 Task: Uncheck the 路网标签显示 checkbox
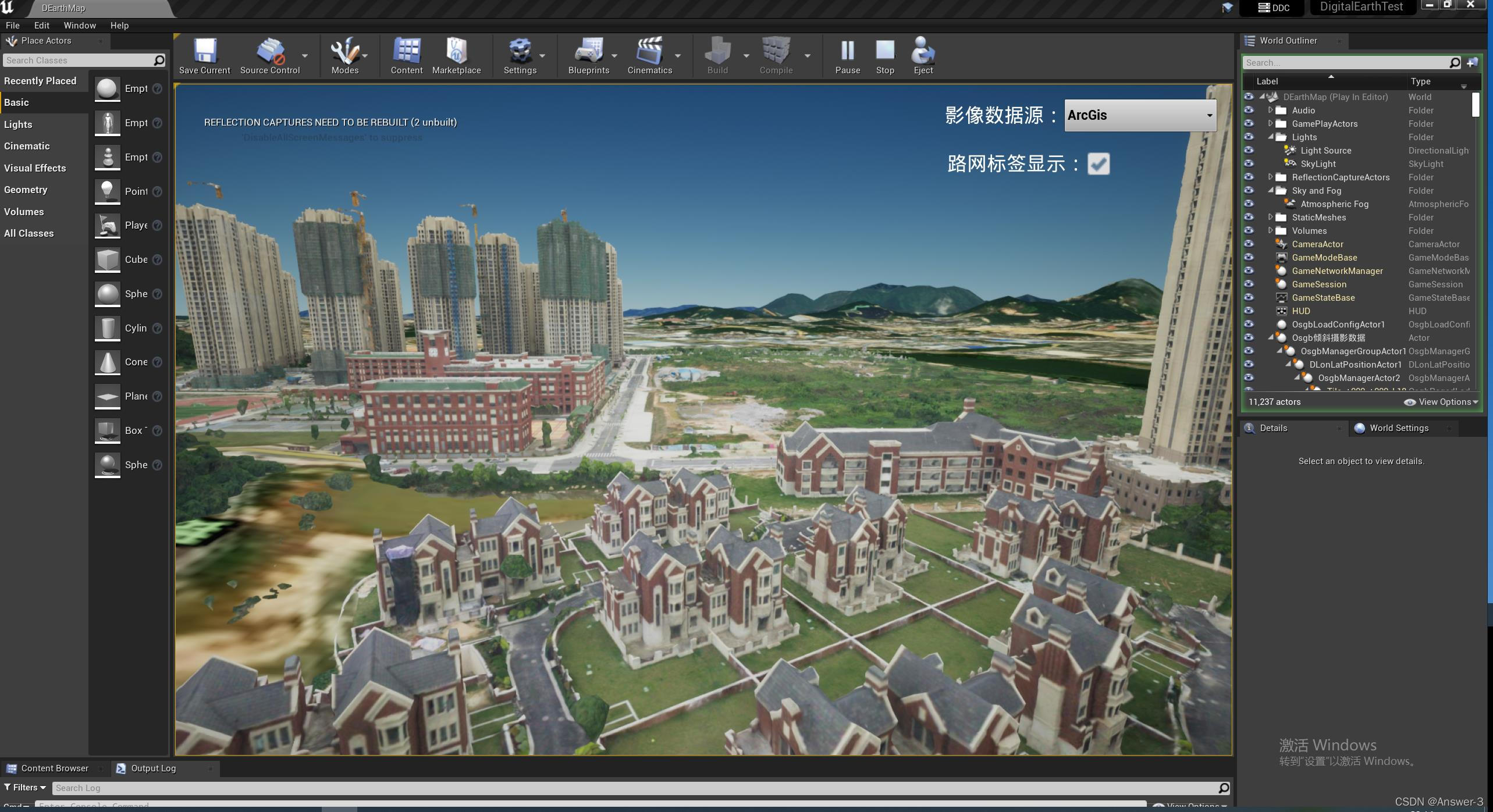click(x=1098, y=164)
